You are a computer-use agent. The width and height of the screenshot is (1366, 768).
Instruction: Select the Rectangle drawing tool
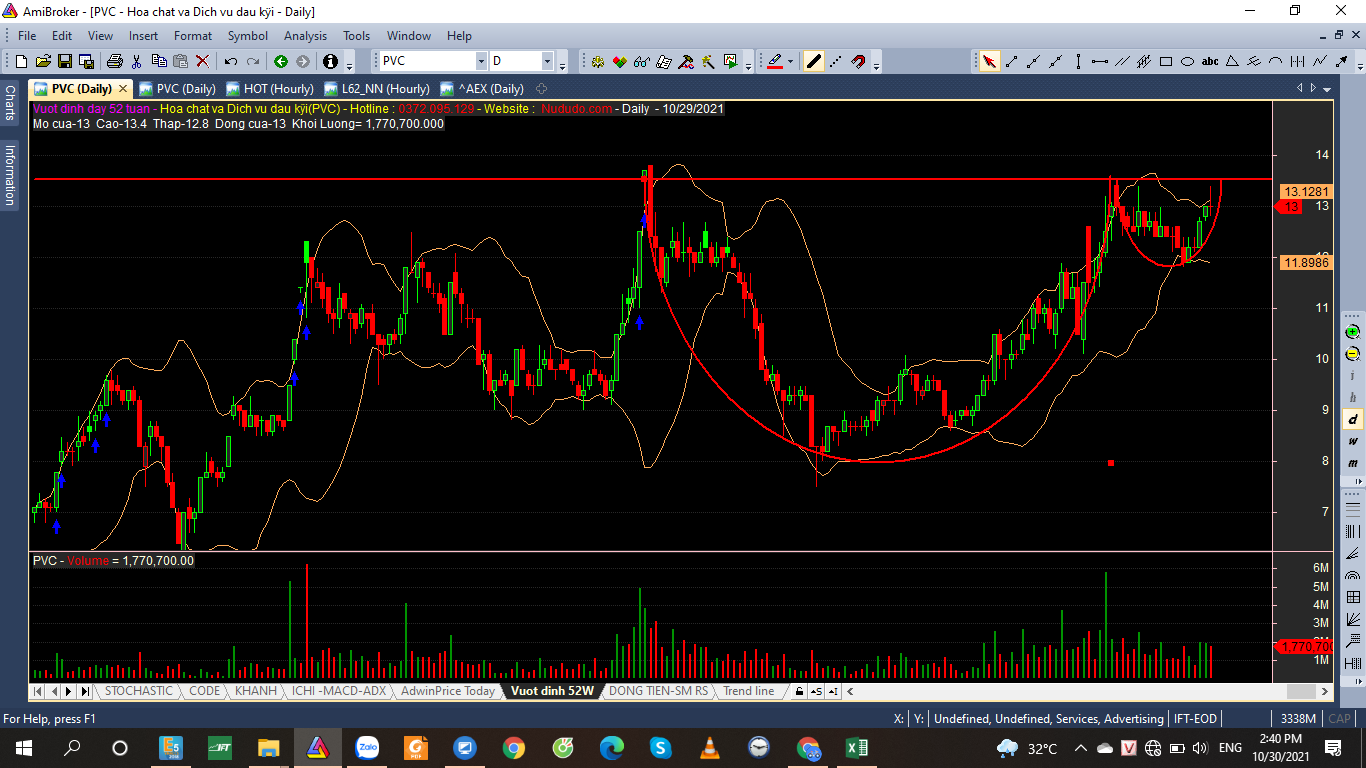click(1166, 61)
